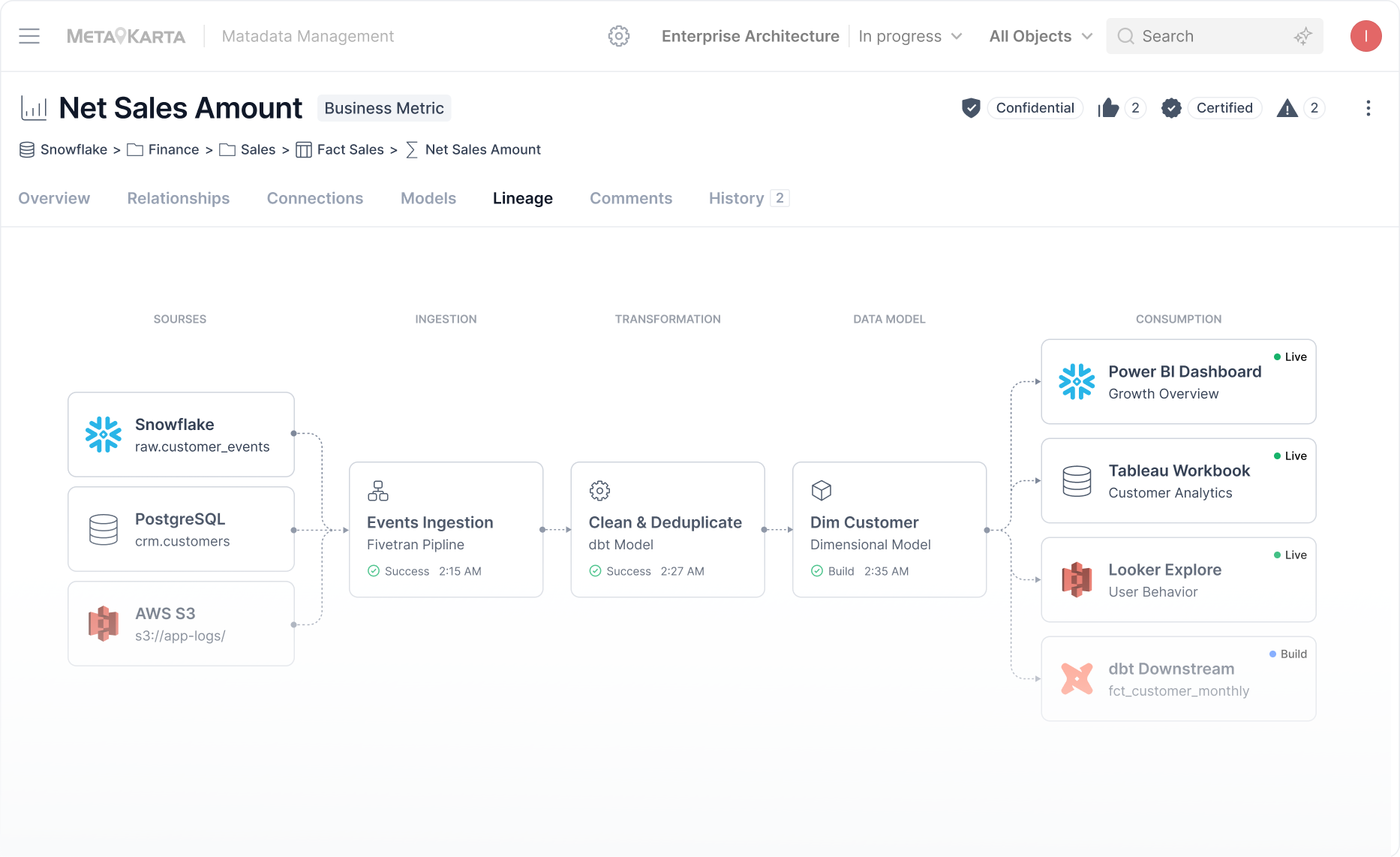Click the TRANSFORMATION column heading

[x=668, y=319]
